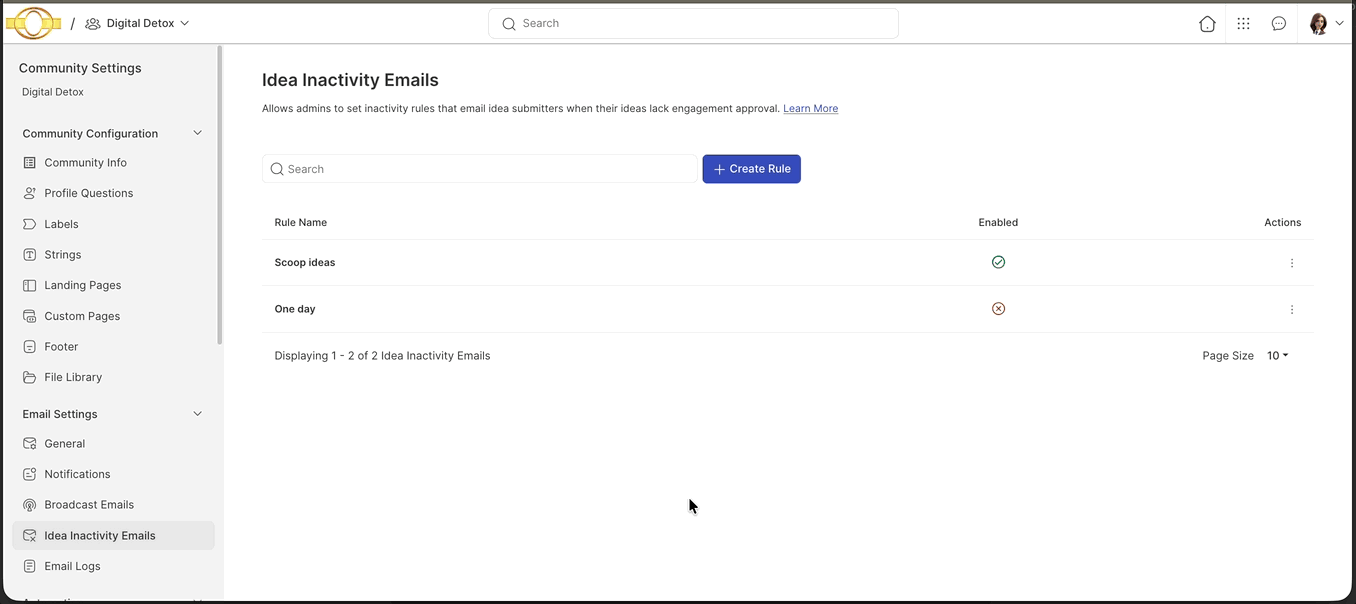
Task: Click the Create Rule button
Action: coord(751,168)
